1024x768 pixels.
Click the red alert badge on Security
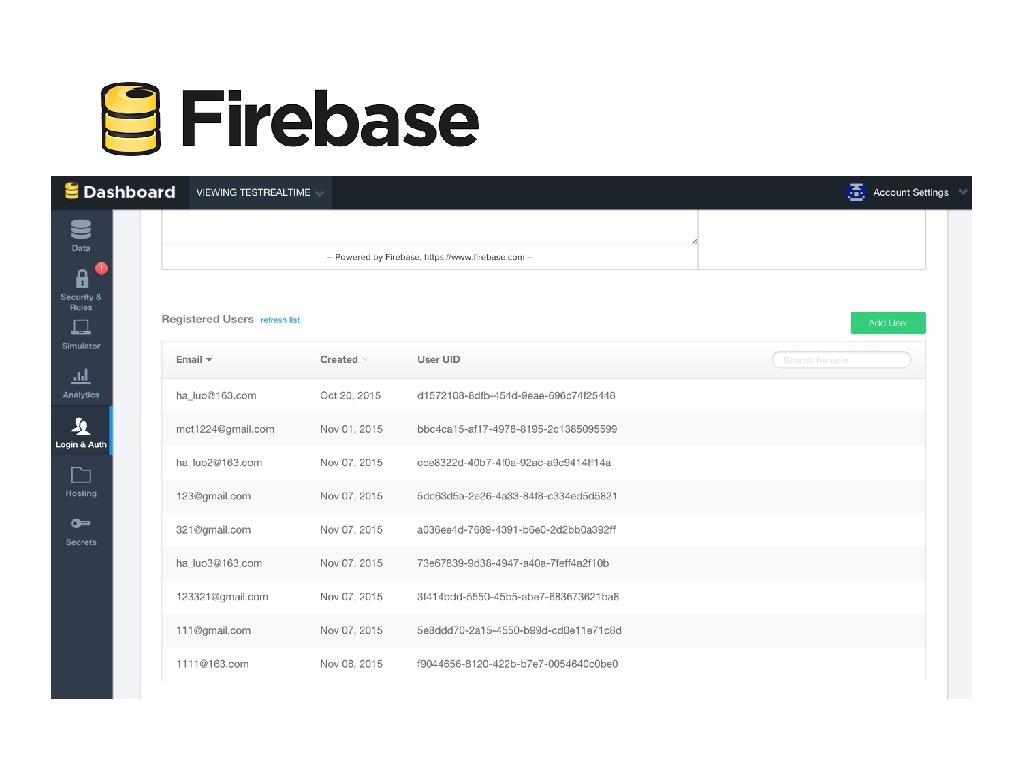(x=101, y=268)
